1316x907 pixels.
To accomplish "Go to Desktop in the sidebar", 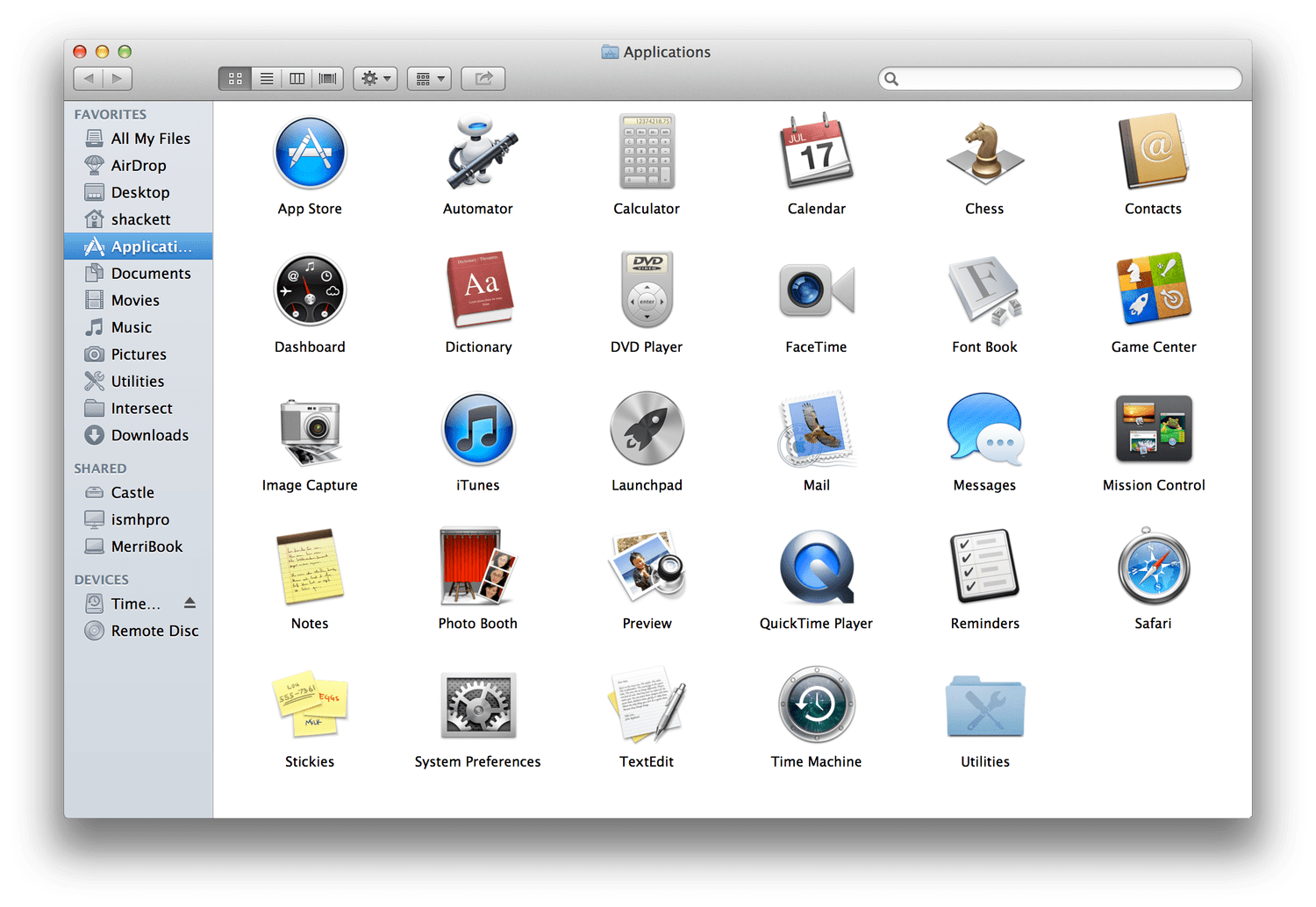I will coord(139,193).
